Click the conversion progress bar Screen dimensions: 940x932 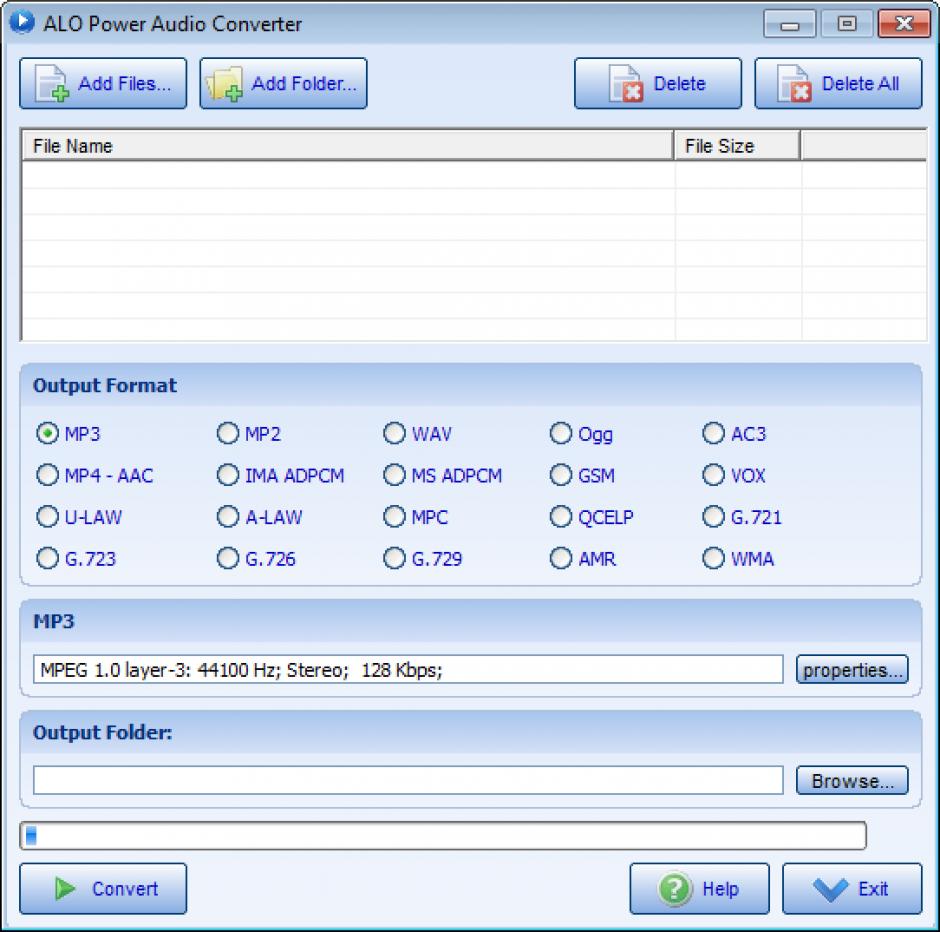coord(443,836)
